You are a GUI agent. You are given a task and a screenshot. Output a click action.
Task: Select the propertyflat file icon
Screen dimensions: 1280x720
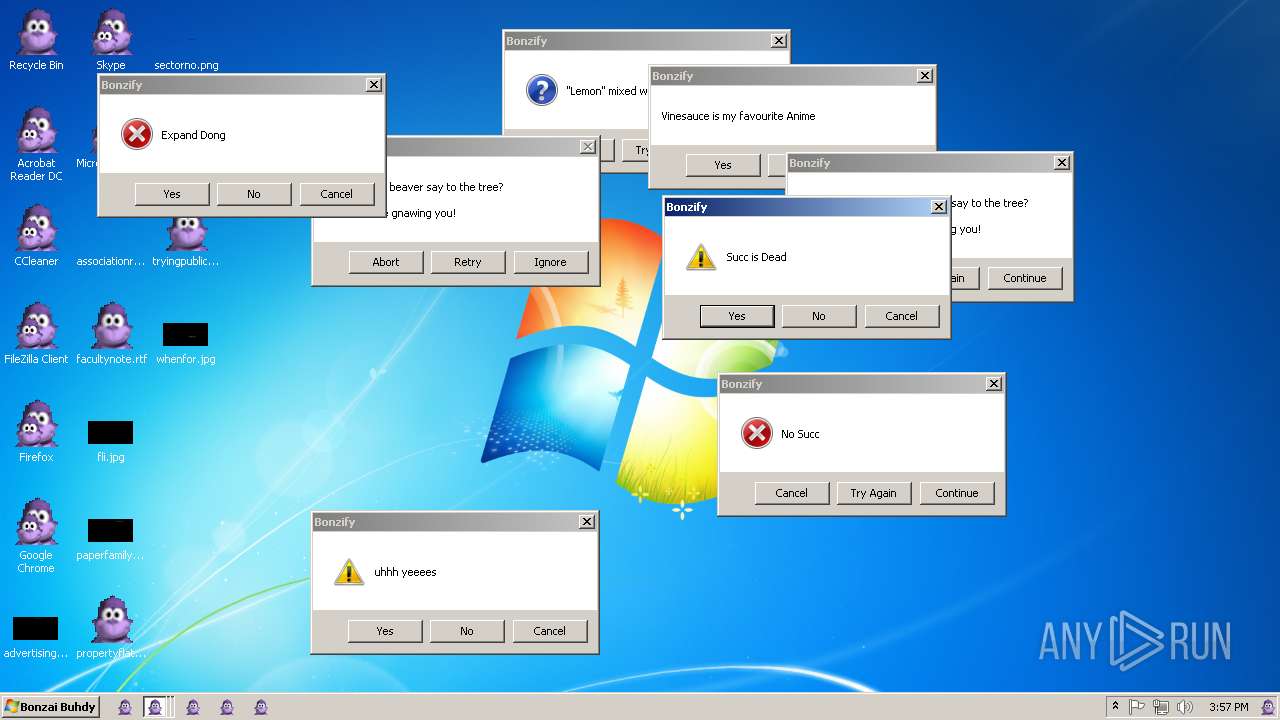(111, 628)
